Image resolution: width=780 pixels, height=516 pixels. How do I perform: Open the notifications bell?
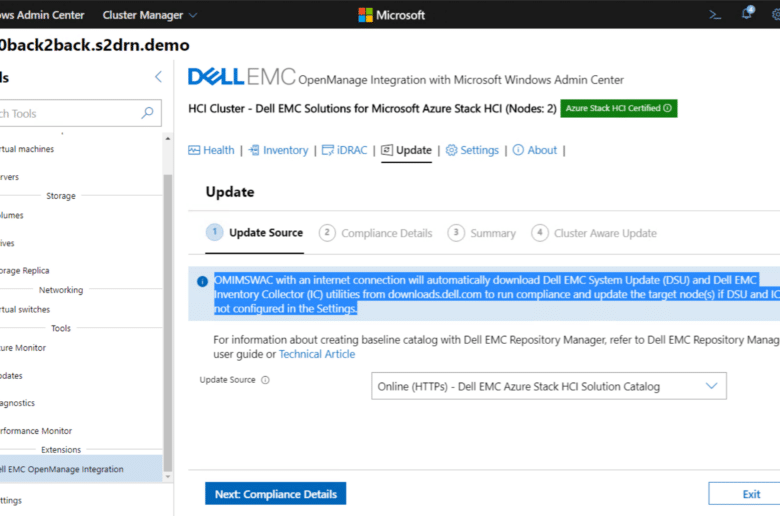[x=747, y=13]
